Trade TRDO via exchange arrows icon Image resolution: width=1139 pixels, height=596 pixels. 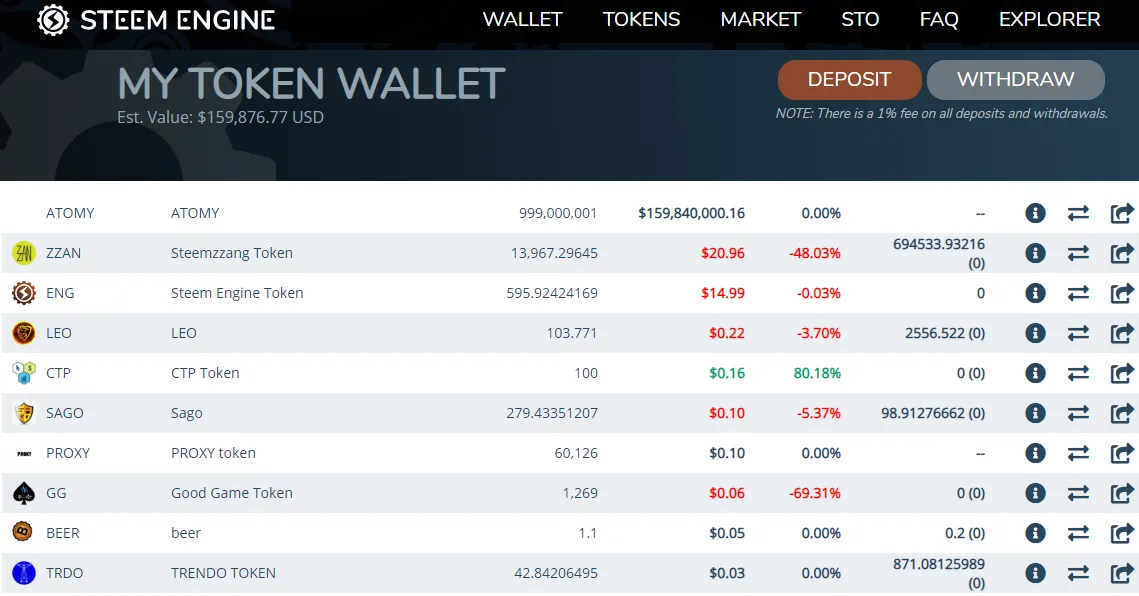tap(1078, 573)
